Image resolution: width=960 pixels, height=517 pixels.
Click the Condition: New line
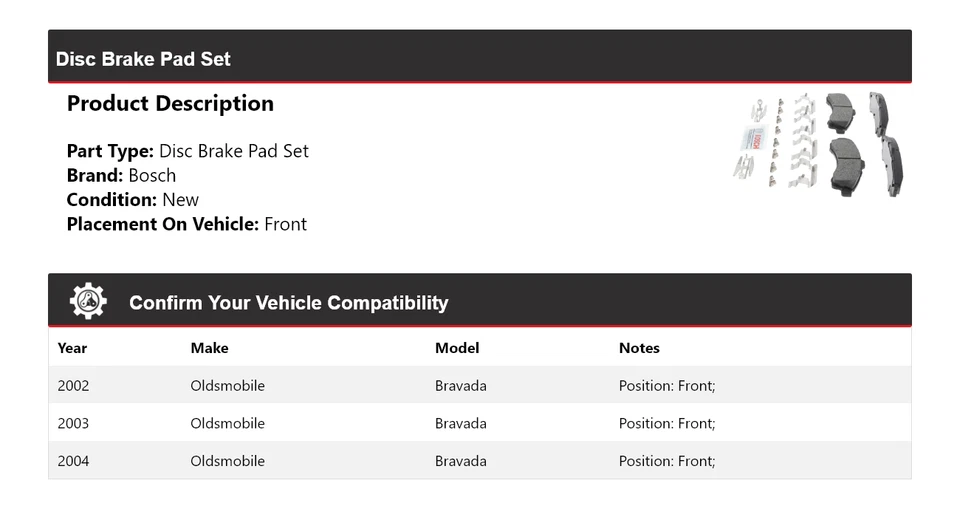pos(132,199)
